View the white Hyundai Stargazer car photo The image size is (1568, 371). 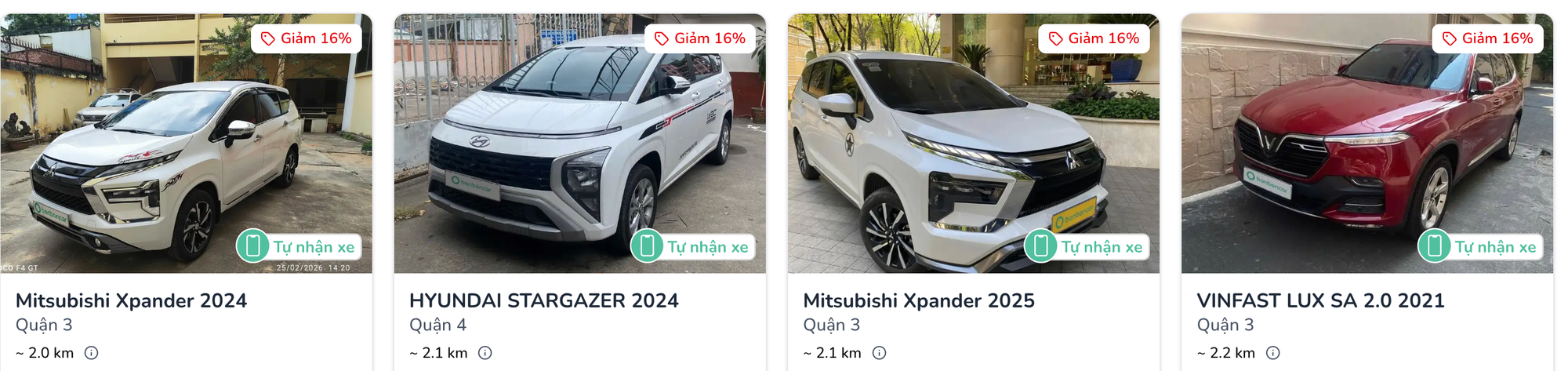[580, 144]
